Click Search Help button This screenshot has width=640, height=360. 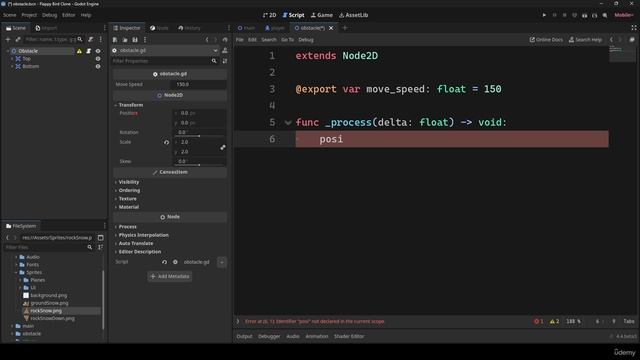point(585,40)
